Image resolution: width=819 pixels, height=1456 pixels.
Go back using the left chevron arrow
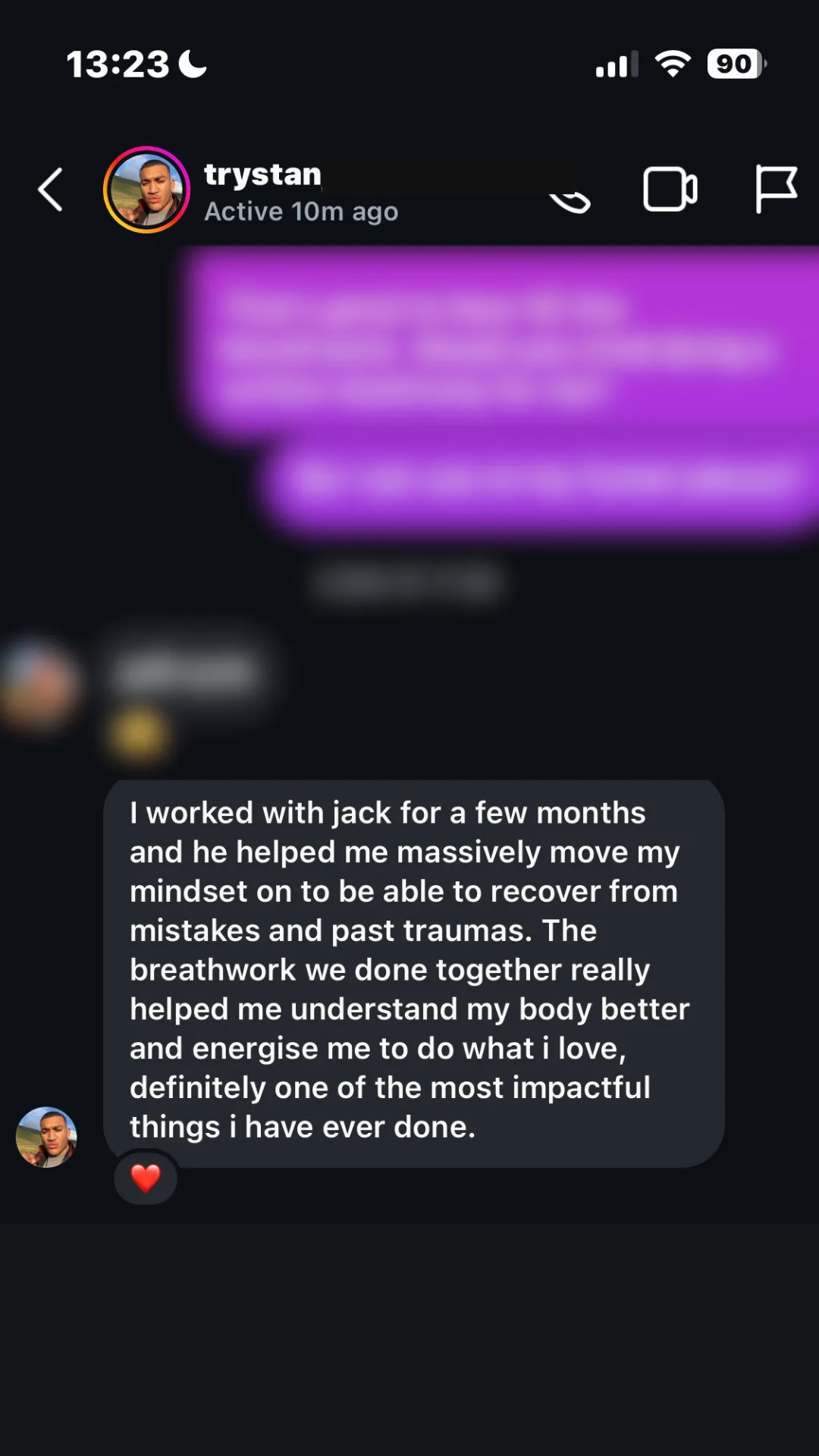[x=50, y=190]
